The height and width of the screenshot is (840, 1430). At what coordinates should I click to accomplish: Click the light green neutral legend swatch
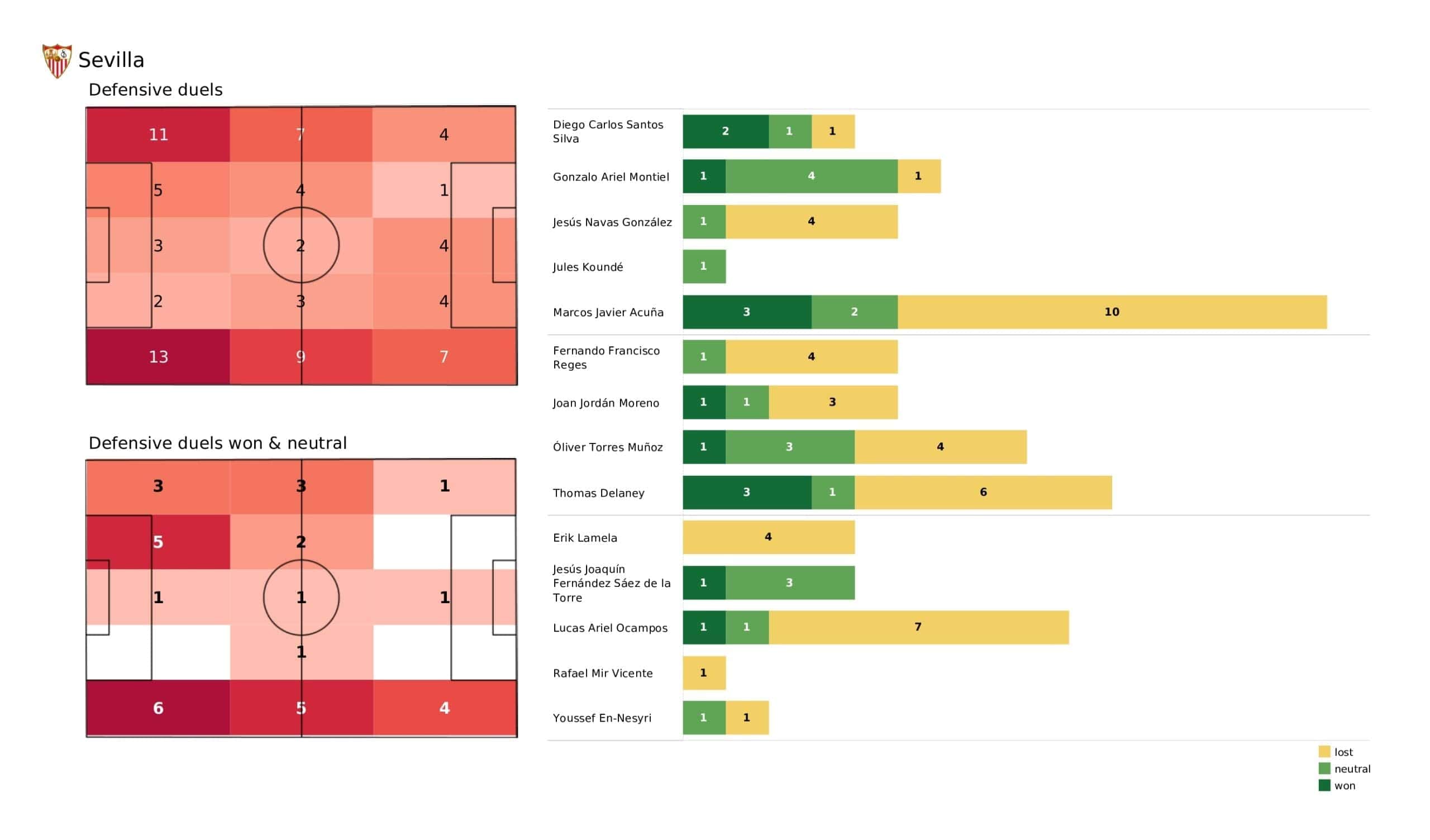[x=1324, y=769]
